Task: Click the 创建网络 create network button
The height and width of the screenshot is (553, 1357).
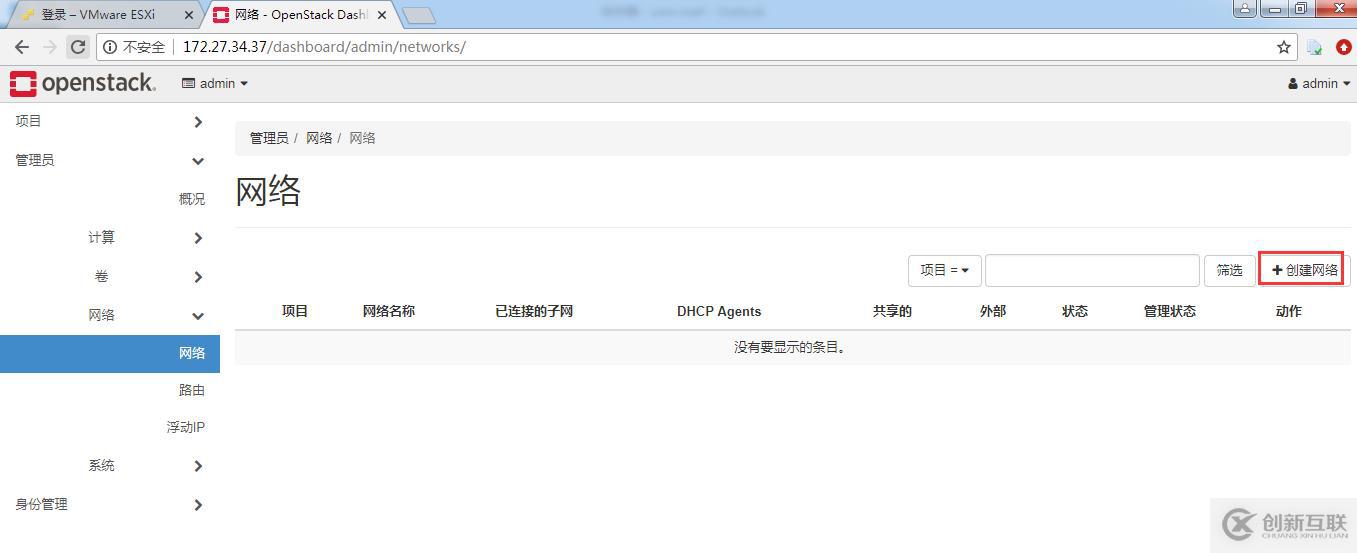Action: coord(1304,270)
